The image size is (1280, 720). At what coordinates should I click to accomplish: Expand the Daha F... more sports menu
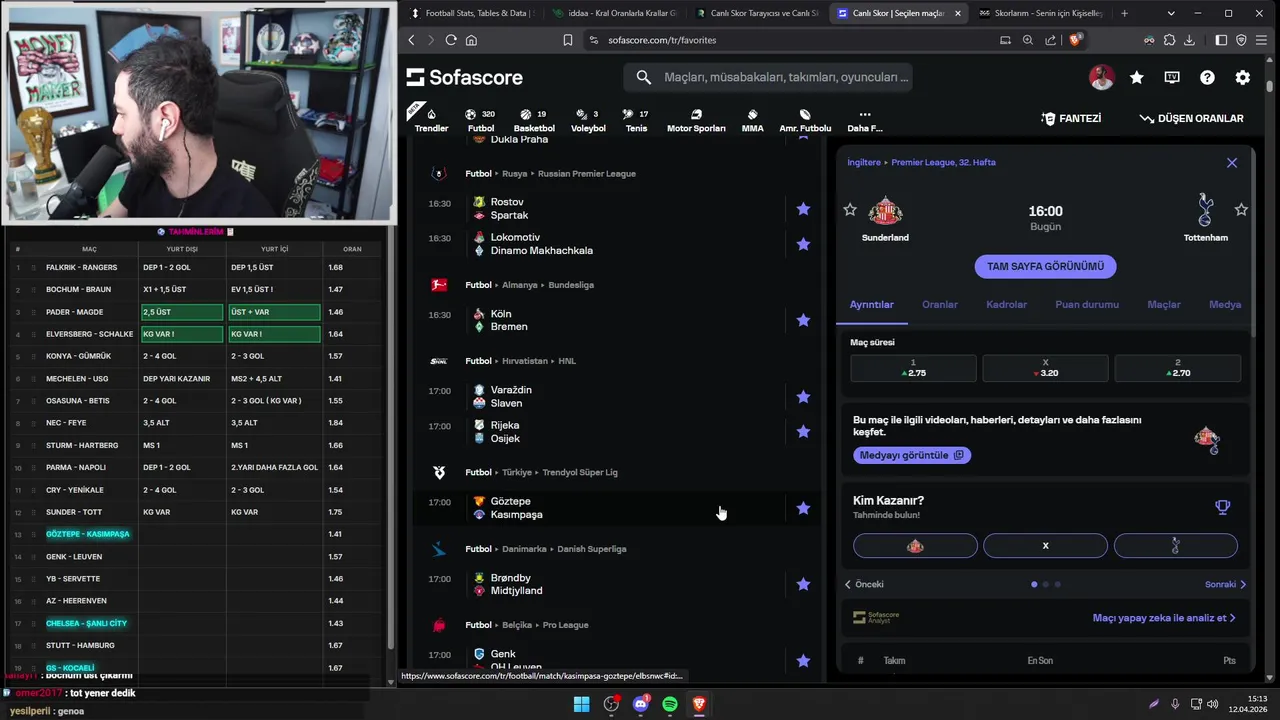tap(865, 120)
